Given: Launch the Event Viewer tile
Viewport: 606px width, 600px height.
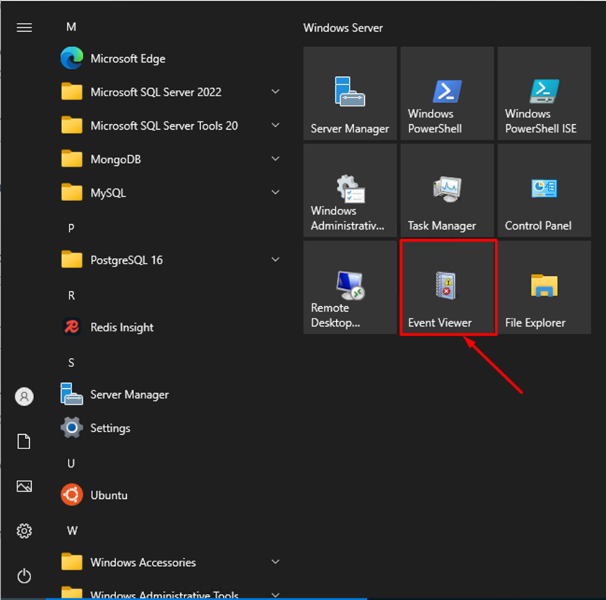Looking at the screenshot, I should 448,288.
